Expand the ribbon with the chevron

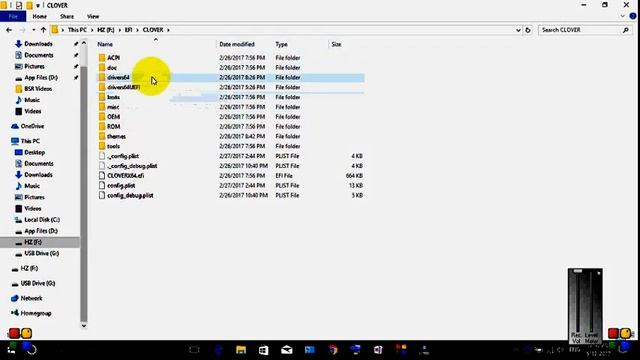(622, 16)
